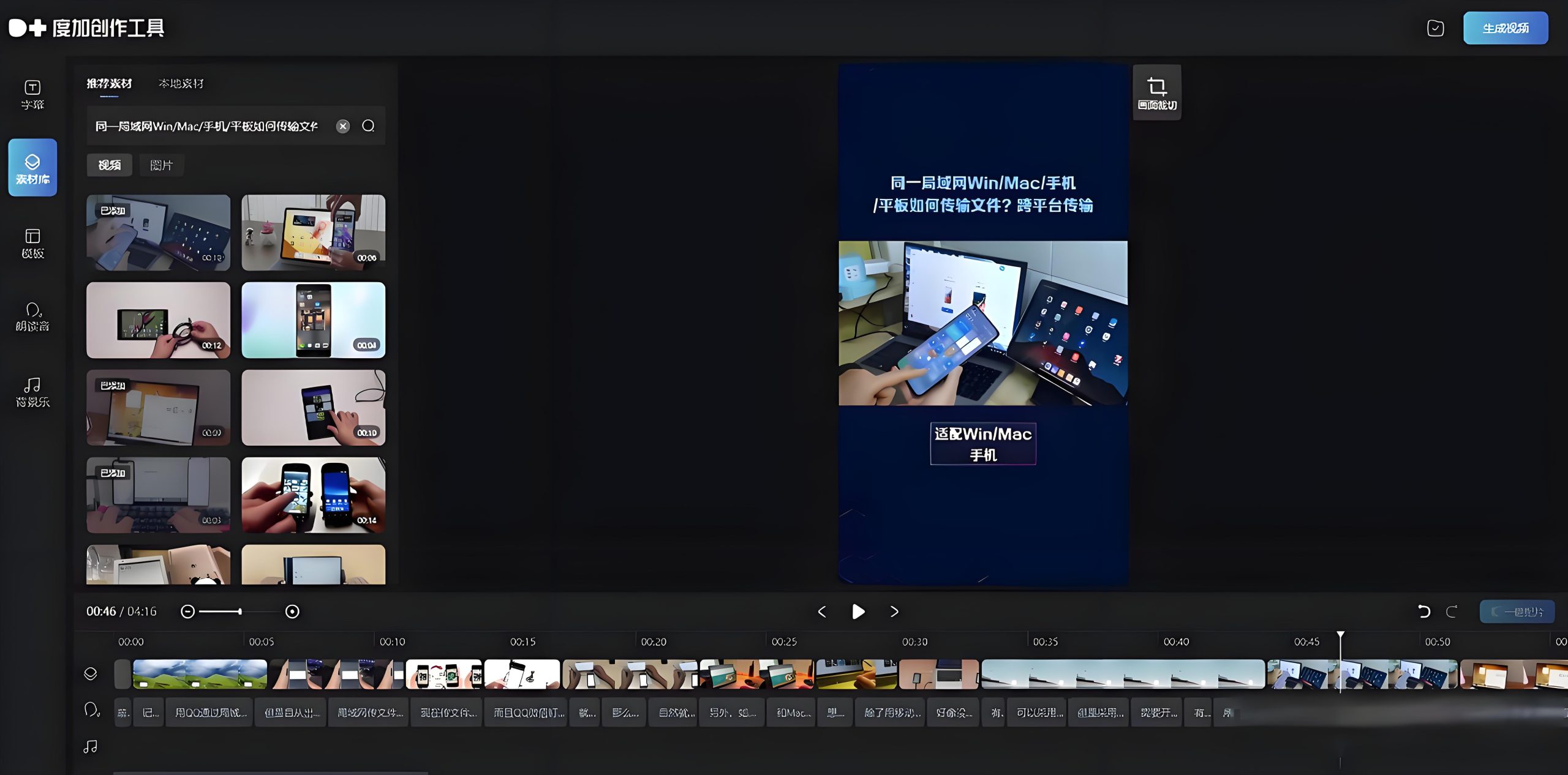Image resolution: width=1568 pixels, height=775 pixels.
Task: Select the added 00:03 keyboard typing thumbnail
Action: pyautogui.click(x=158, y=495)
